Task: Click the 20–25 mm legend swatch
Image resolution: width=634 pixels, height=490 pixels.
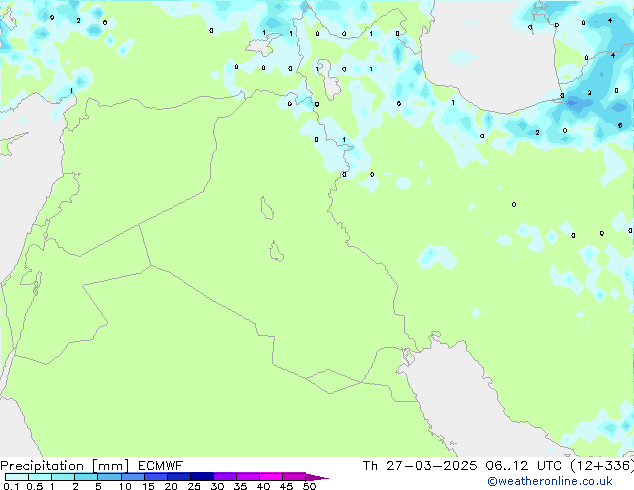Action: point(179,477)
